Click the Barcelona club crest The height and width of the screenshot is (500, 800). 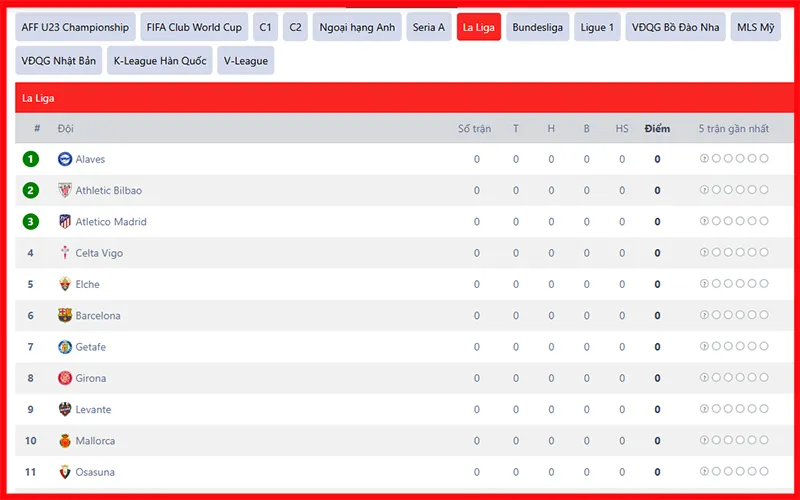[x=65, y=316]
